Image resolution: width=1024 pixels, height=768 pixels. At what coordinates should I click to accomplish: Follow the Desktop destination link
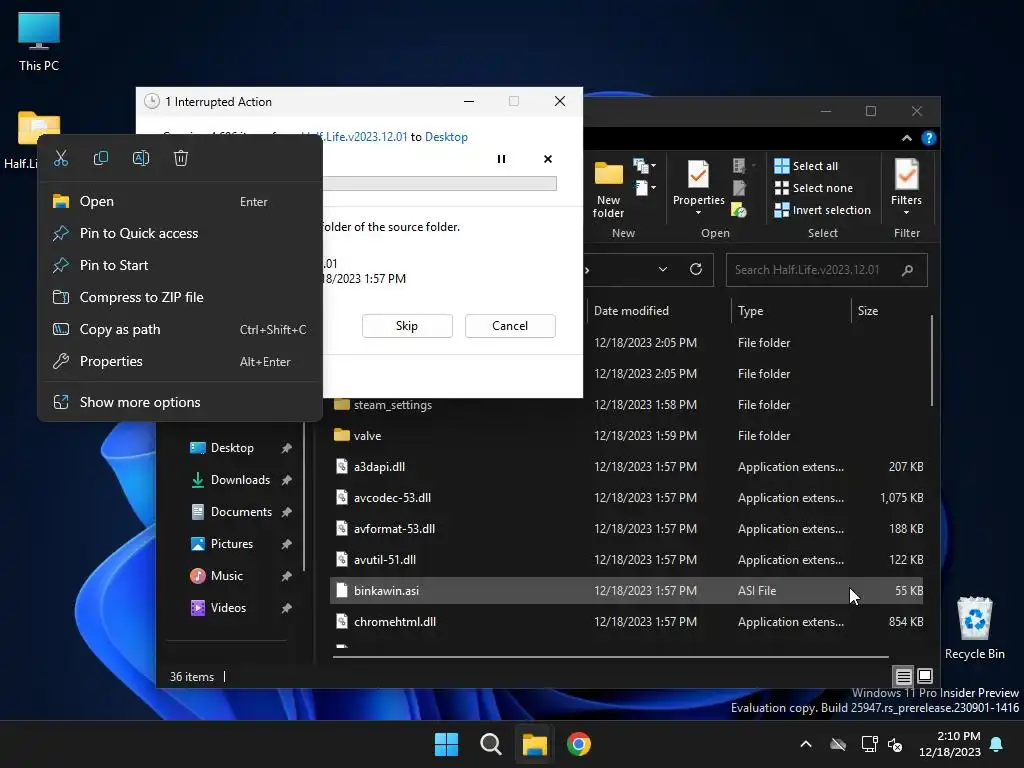(446, 137)
